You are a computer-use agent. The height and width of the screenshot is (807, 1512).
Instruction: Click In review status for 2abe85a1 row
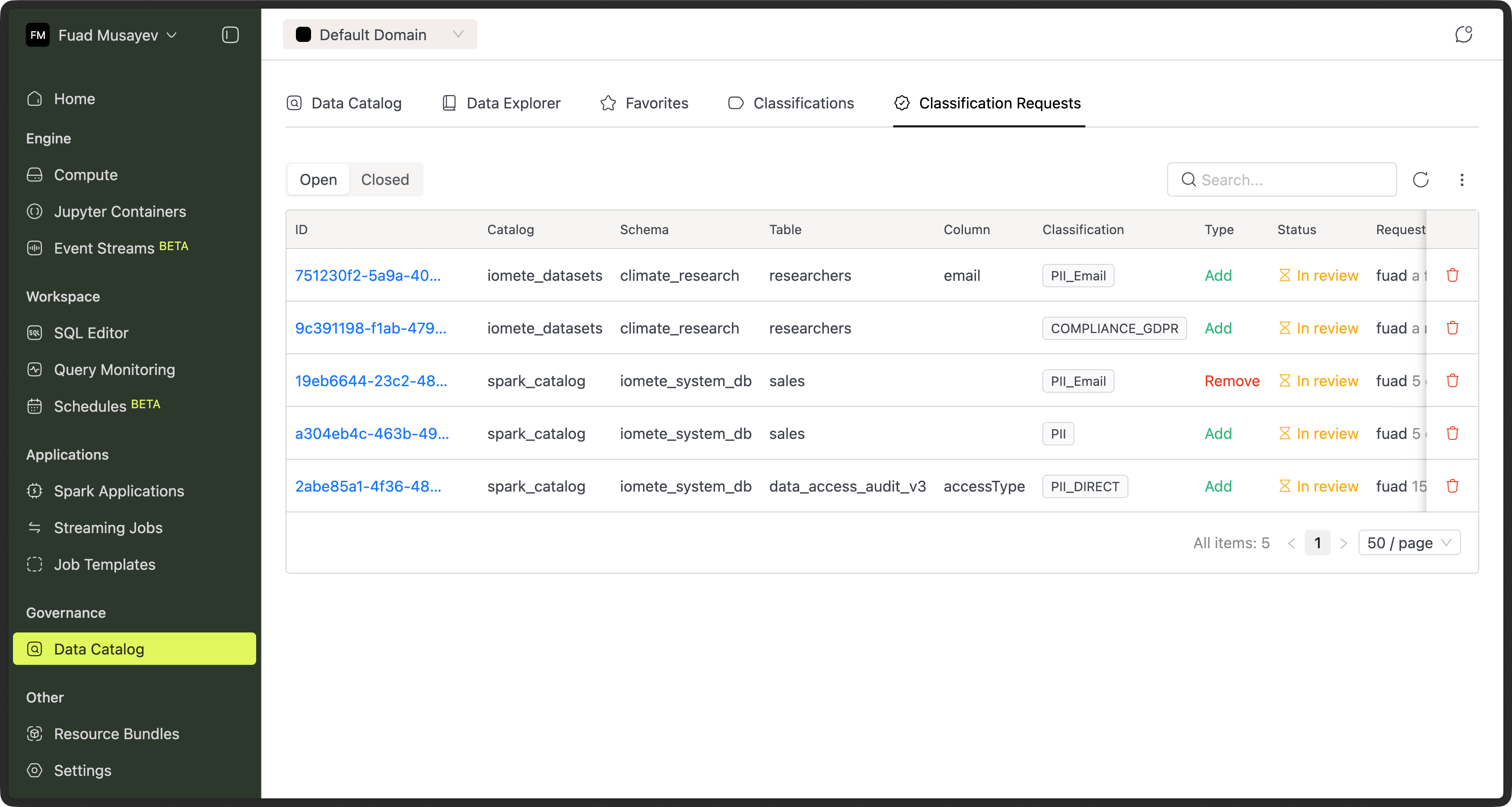tap(1318, 486)
